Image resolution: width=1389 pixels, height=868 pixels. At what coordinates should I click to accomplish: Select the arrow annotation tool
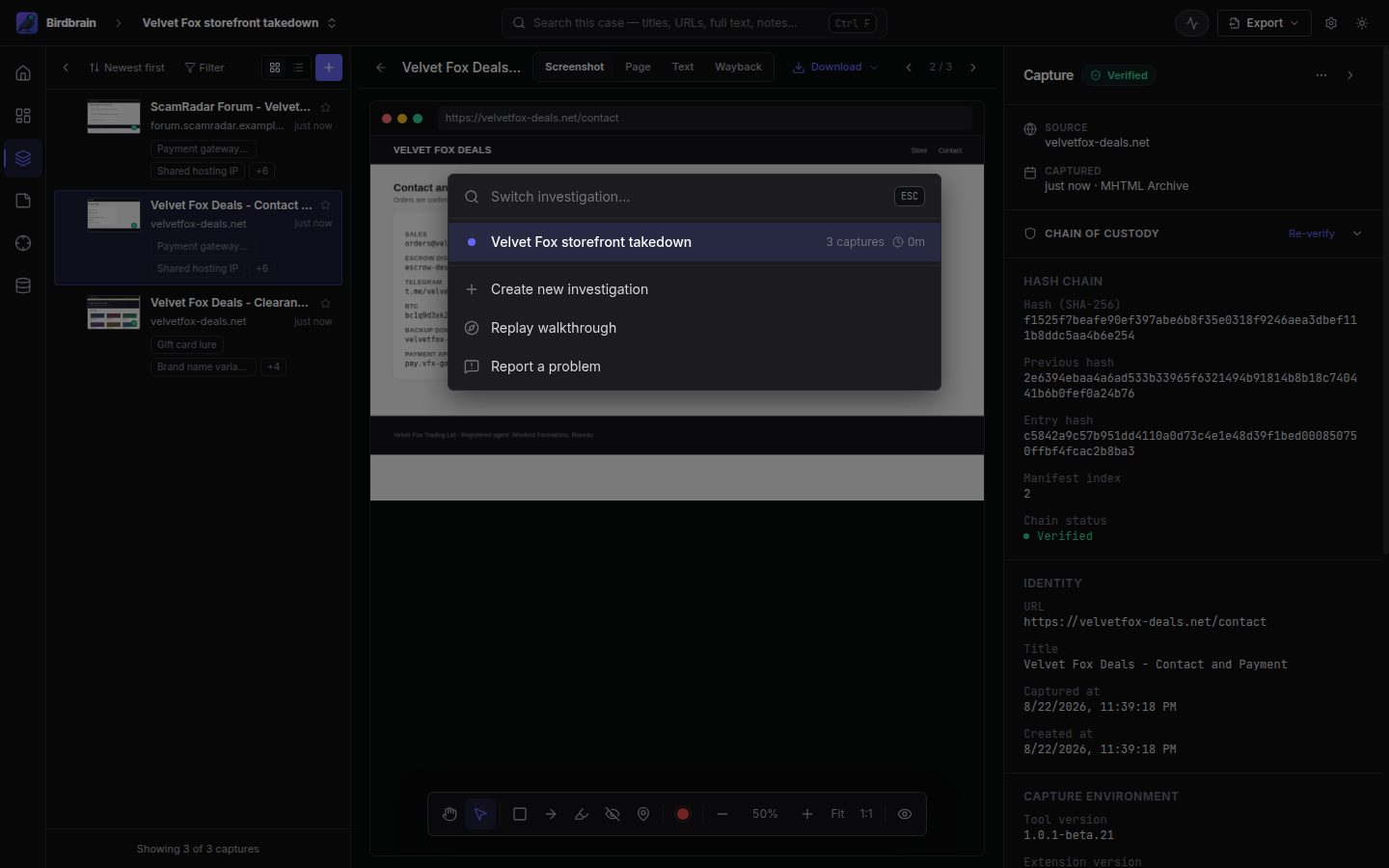pos(551,814)
